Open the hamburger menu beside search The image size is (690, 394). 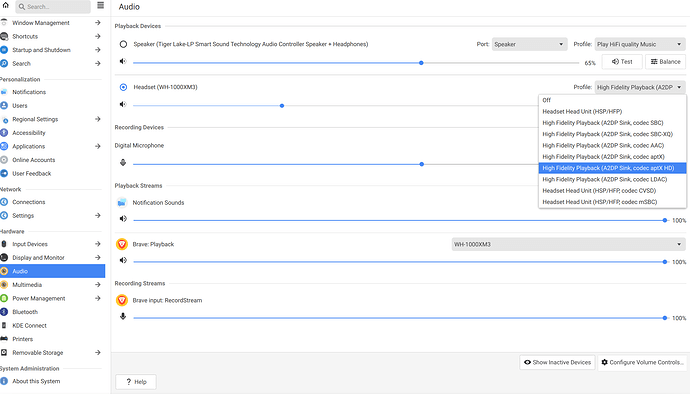pos(100,5)
